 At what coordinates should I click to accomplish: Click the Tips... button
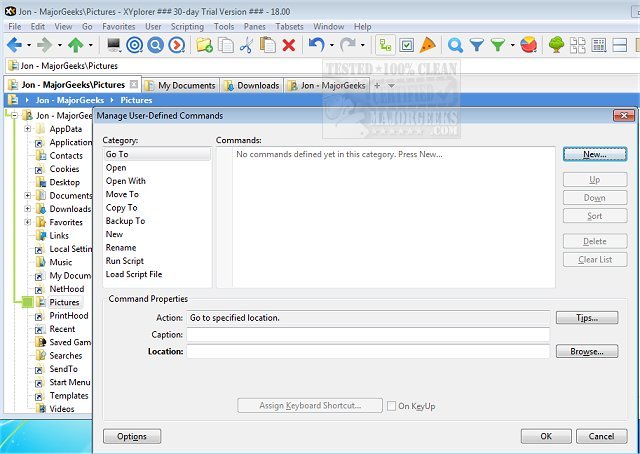587,318
